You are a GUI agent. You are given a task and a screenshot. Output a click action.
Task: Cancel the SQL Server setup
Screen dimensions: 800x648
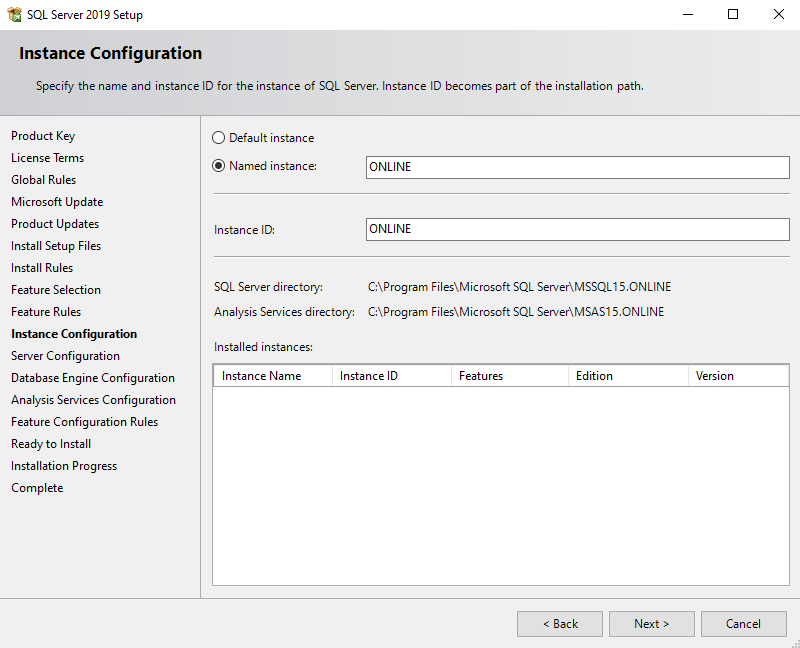point(743,624)
